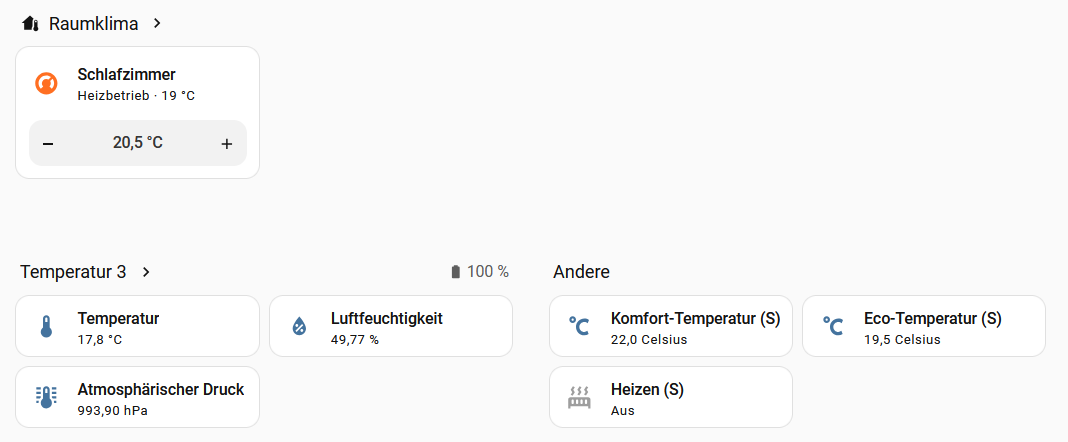The image size is (1068, 442).
Task: Click the Komfort-Temperatur Celsius icon
Action: click(x=579, y=327)
